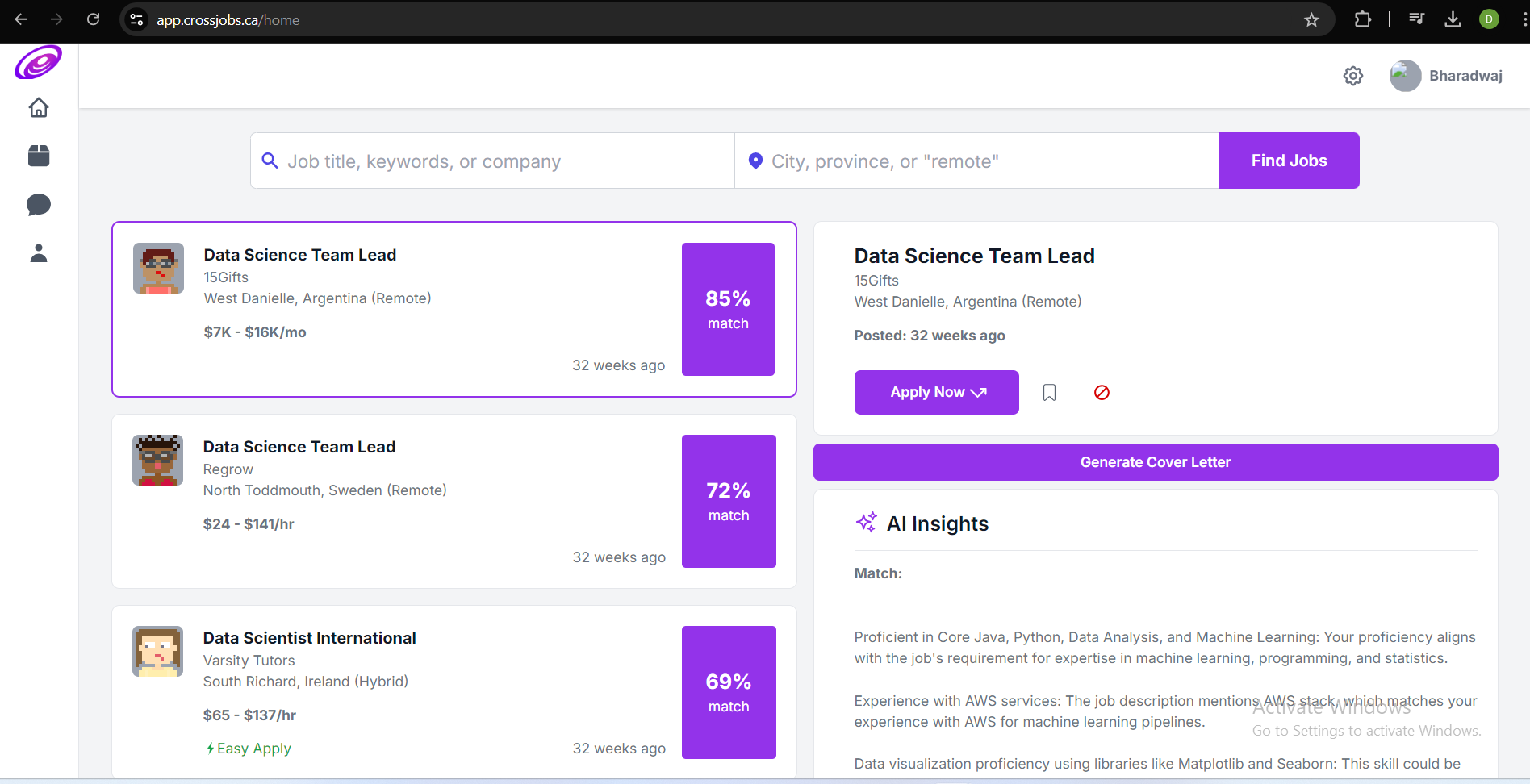Reload the page using browser refresh
The width and height of the screenshot is (1530, 784).
tap(94, 19)
